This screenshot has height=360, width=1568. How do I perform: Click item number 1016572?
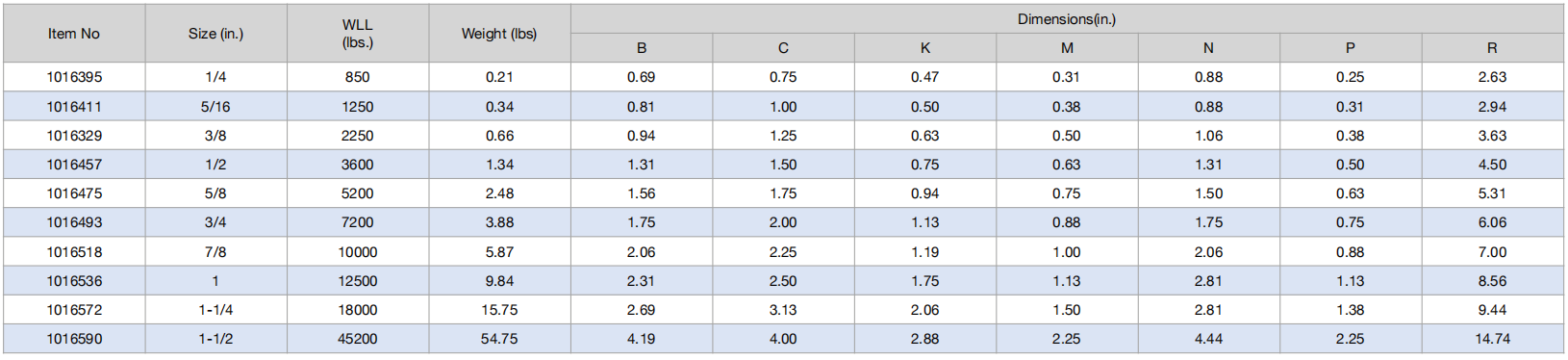point(74,310)
